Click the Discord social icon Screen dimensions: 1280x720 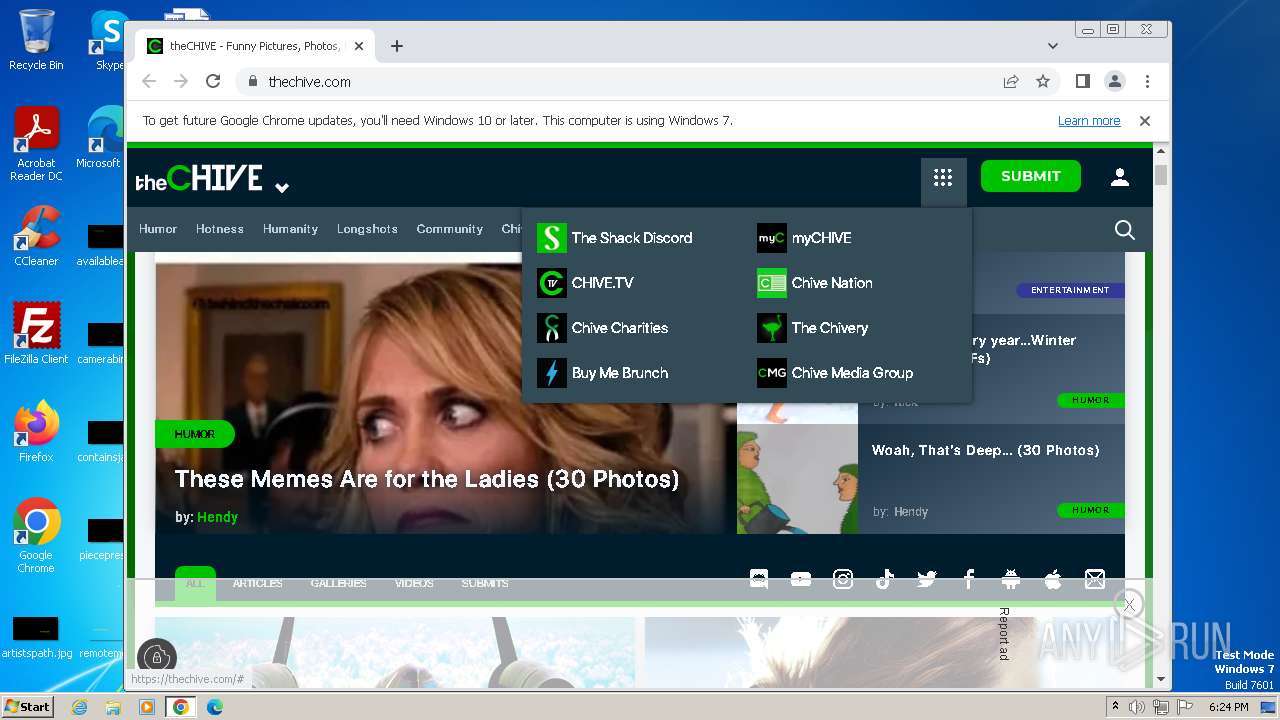click(759, 579)
